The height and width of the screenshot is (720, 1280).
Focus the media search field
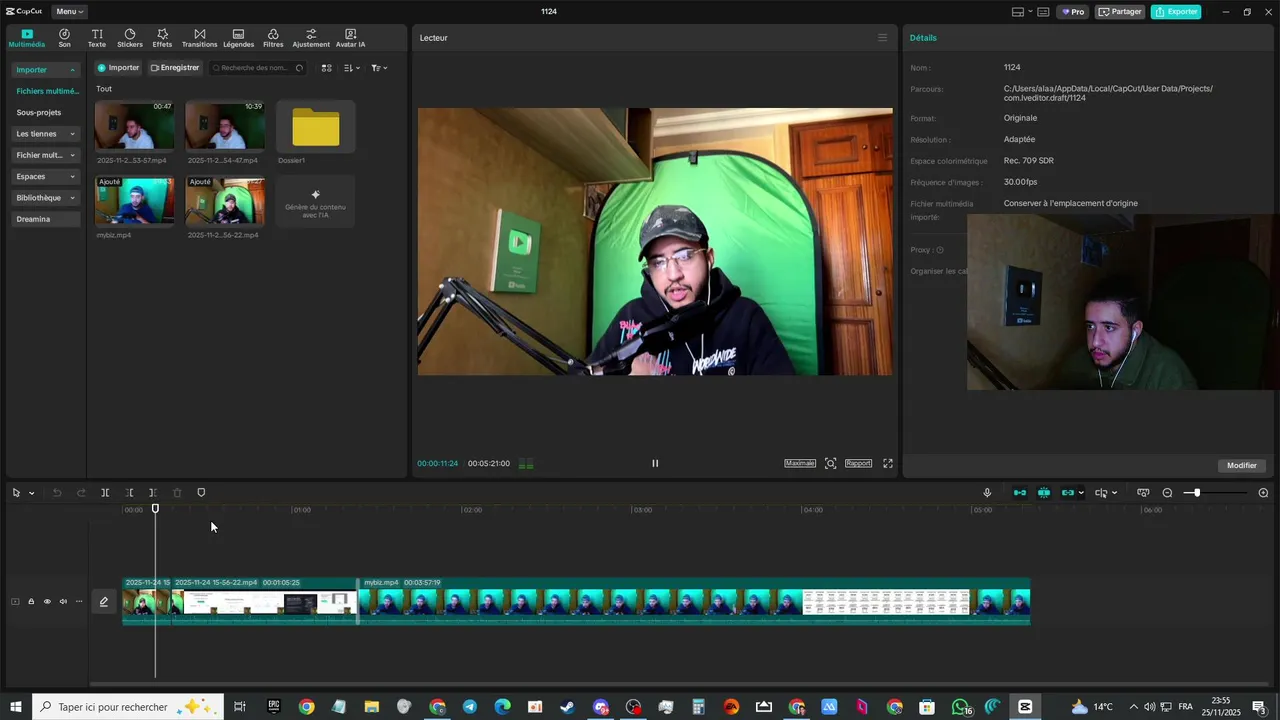tap(257, 68)
